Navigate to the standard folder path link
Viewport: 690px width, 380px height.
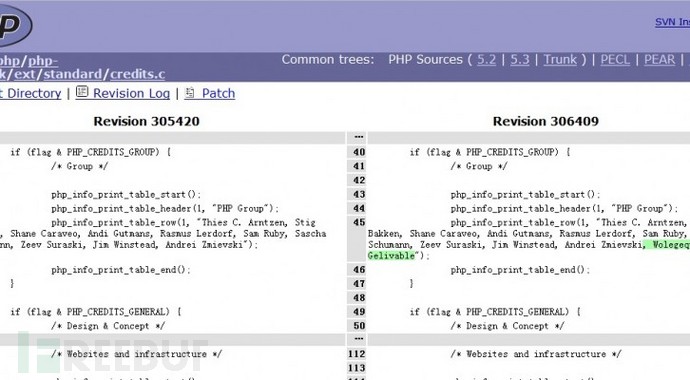point(73,74)
